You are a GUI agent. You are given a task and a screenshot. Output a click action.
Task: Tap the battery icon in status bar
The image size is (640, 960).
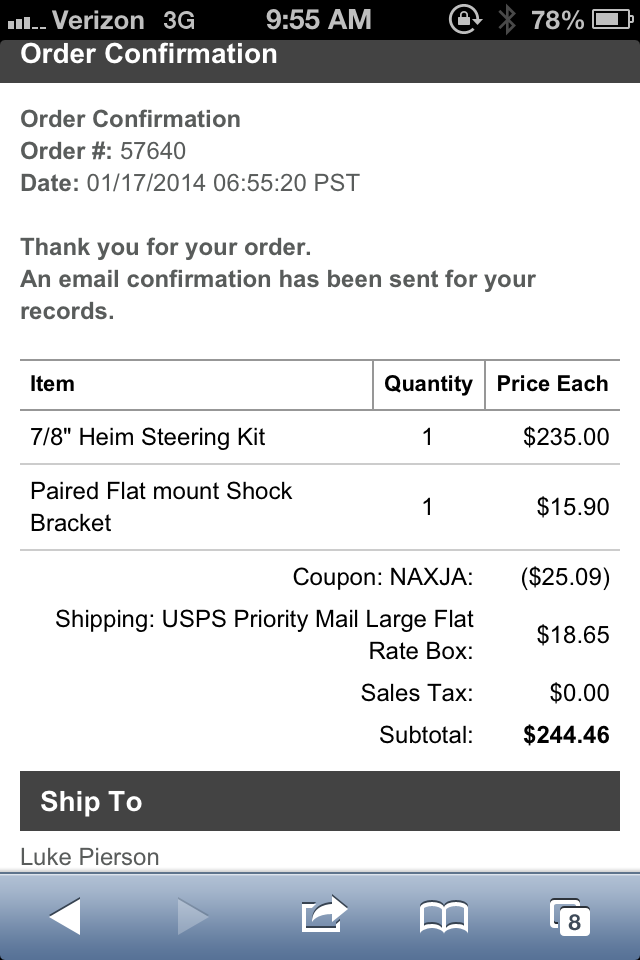[612, 20]
